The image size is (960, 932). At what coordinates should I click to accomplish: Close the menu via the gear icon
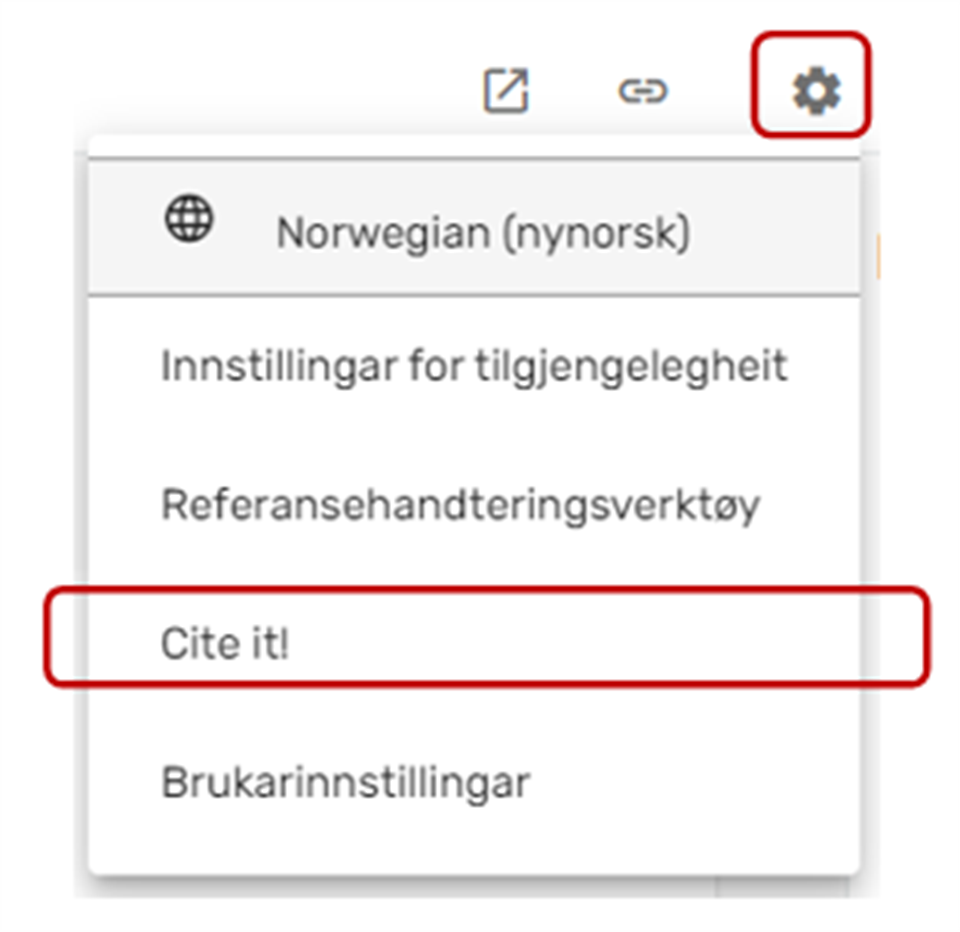(816, 92)
